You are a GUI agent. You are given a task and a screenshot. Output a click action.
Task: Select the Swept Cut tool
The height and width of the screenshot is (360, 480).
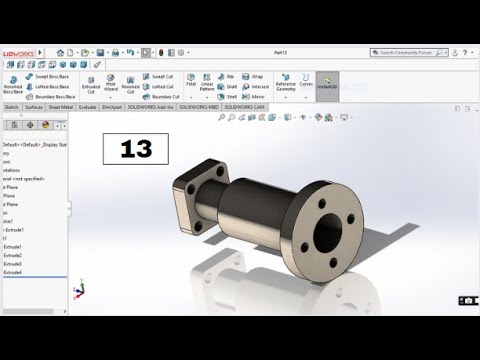[x=158, y=77]
